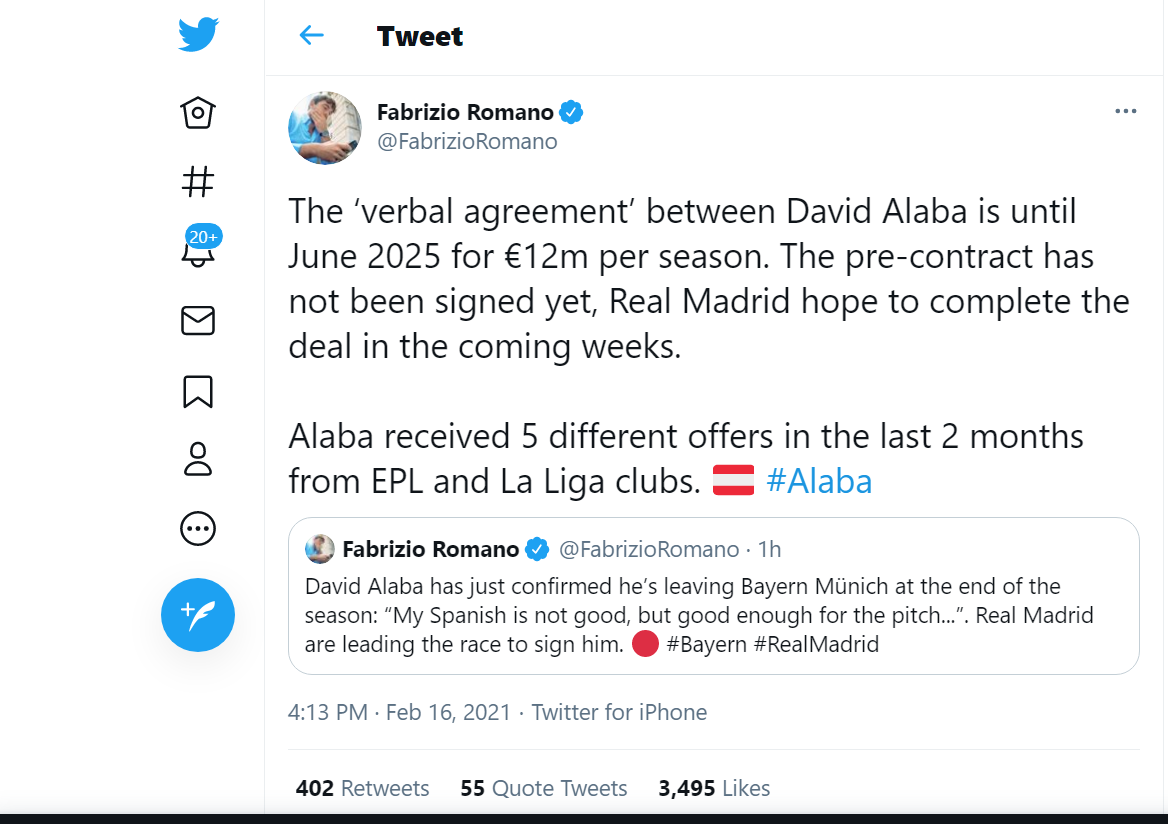Open the Twitter bird home icon
The image size is (1168, 824).
[x=197, y=33]
